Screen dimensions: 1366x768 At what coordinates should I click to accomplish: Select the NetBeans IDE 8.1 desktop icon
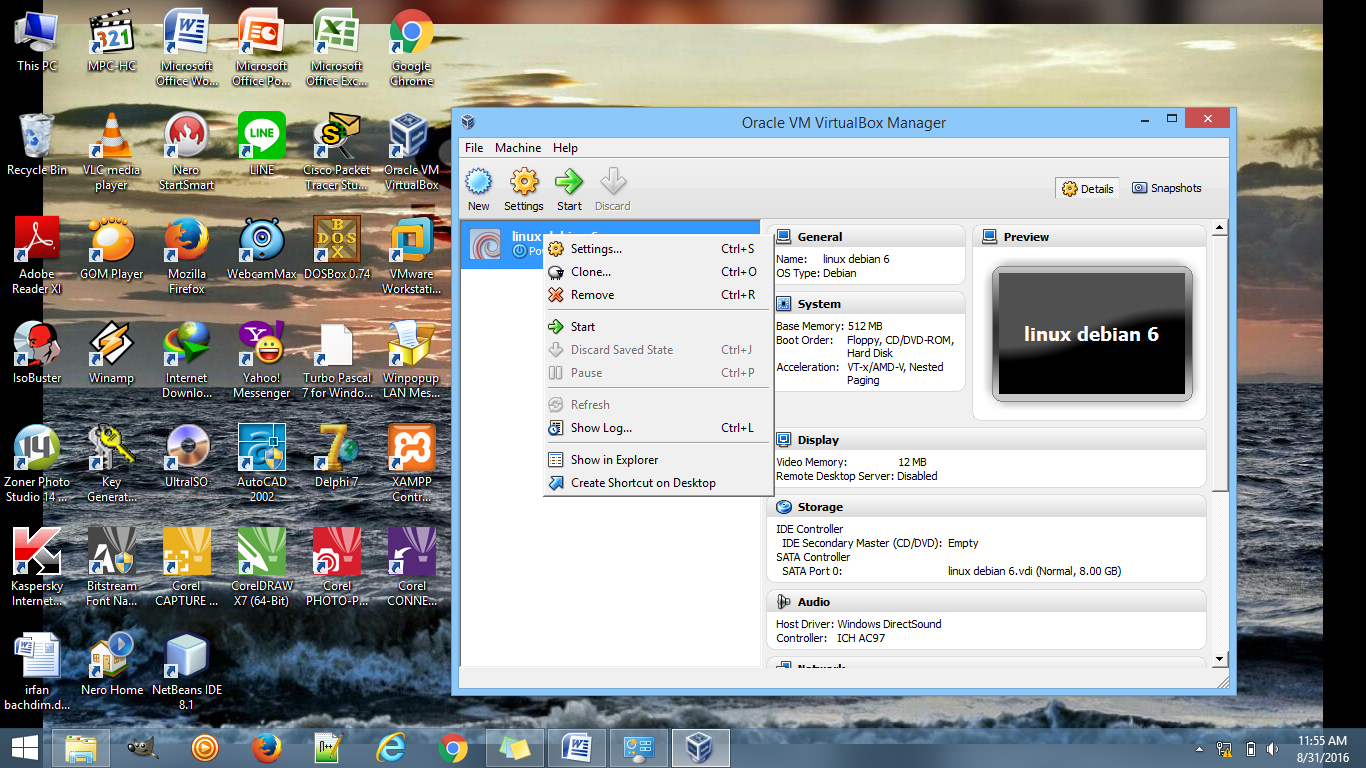tap(187, 672)
